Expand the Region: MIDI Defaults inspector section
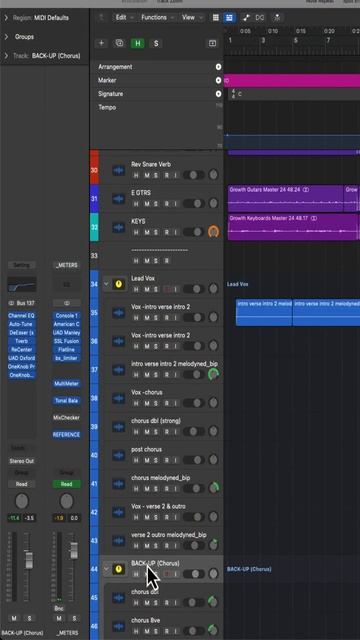The width and height of the screenshot is (360, 640). click(x=6, y=18)
